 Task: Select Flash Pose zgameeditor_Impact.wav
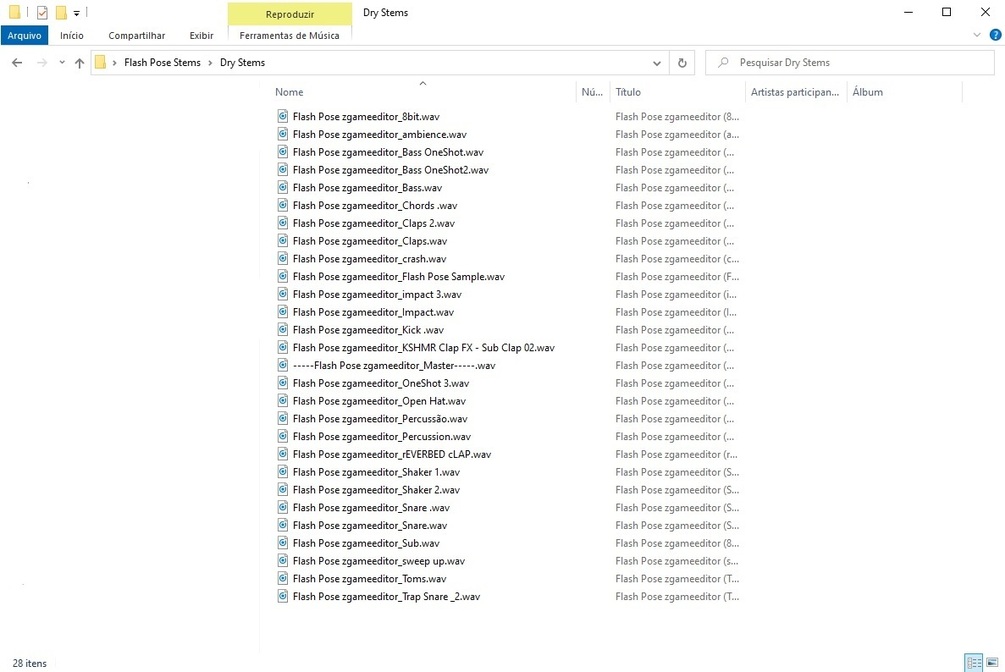pos(373,312)
